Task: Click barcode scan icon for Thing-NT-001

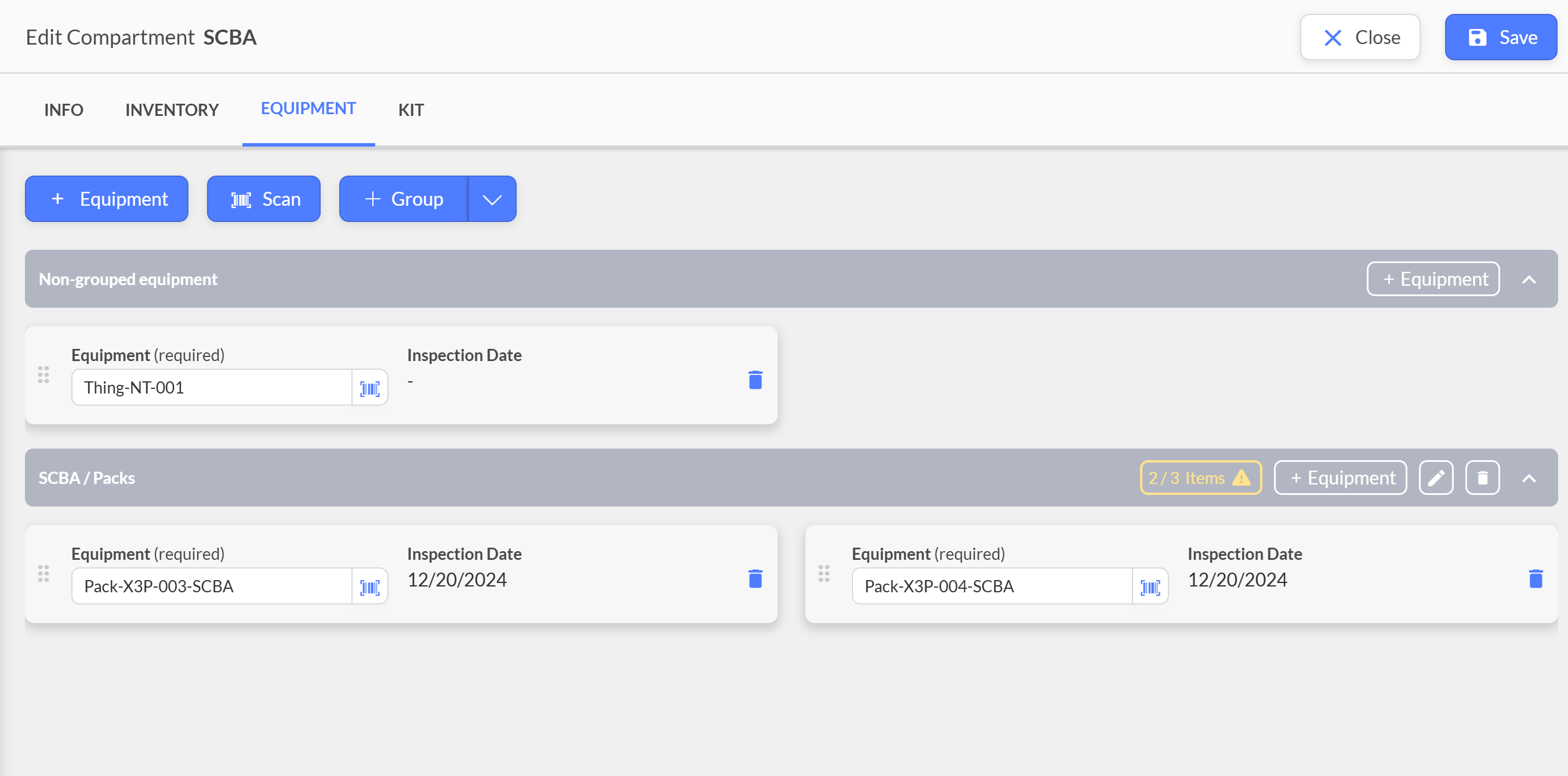Action: tap(370, 388)
